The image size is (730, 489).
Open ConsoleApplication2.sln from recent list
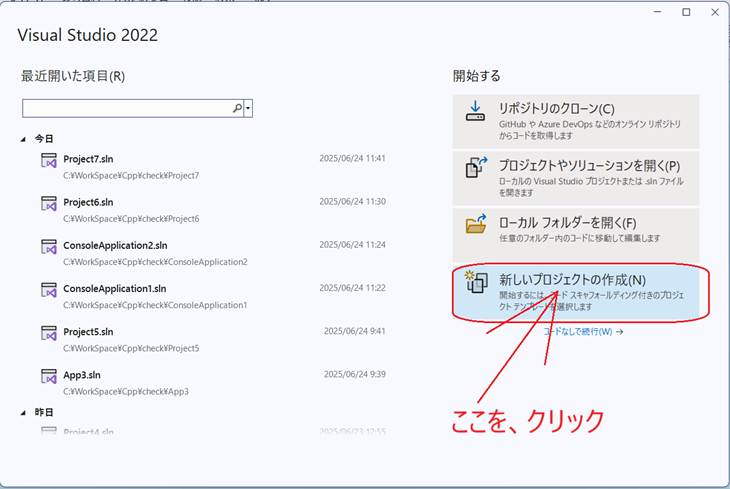click(213, 253)
